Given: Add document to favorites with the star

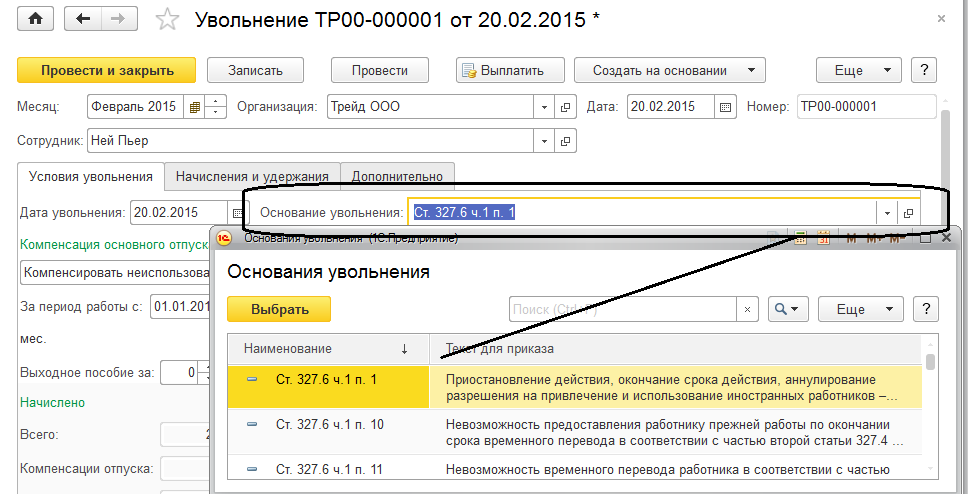Looking at the screenshot, I should point(167,20).
